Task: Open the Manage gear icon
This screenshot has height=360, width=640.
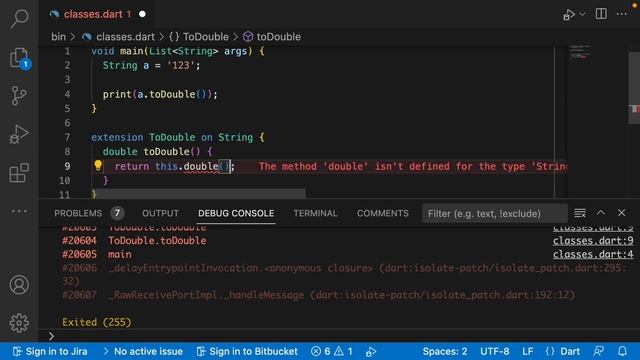Action: click(19, 323)
